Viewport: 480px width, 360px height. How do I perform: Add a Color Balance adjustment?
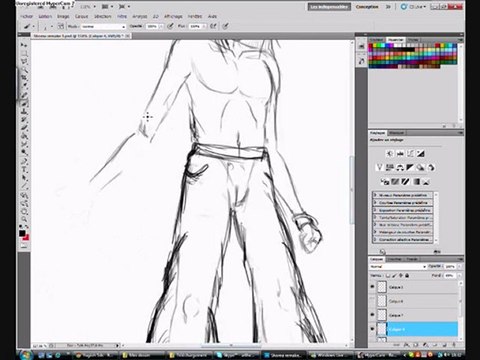coord(400,168)
